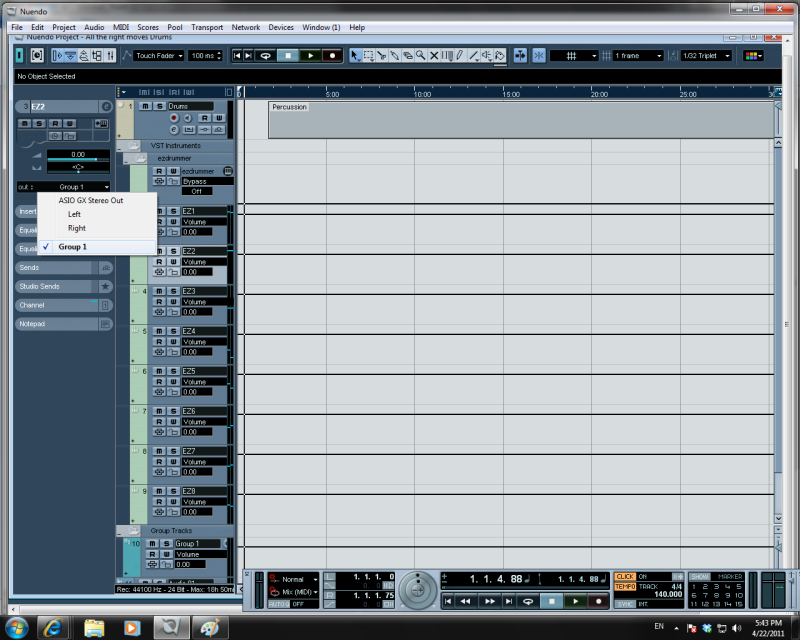
Task: Rewind in the transport panel
Action: point(465,601)
